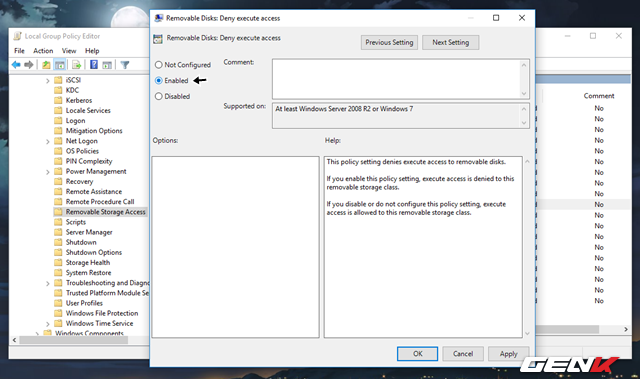This screenshot has width=640, height=379.
Task: Click the tree pane left scroll arrow
Action: point(14,340)
